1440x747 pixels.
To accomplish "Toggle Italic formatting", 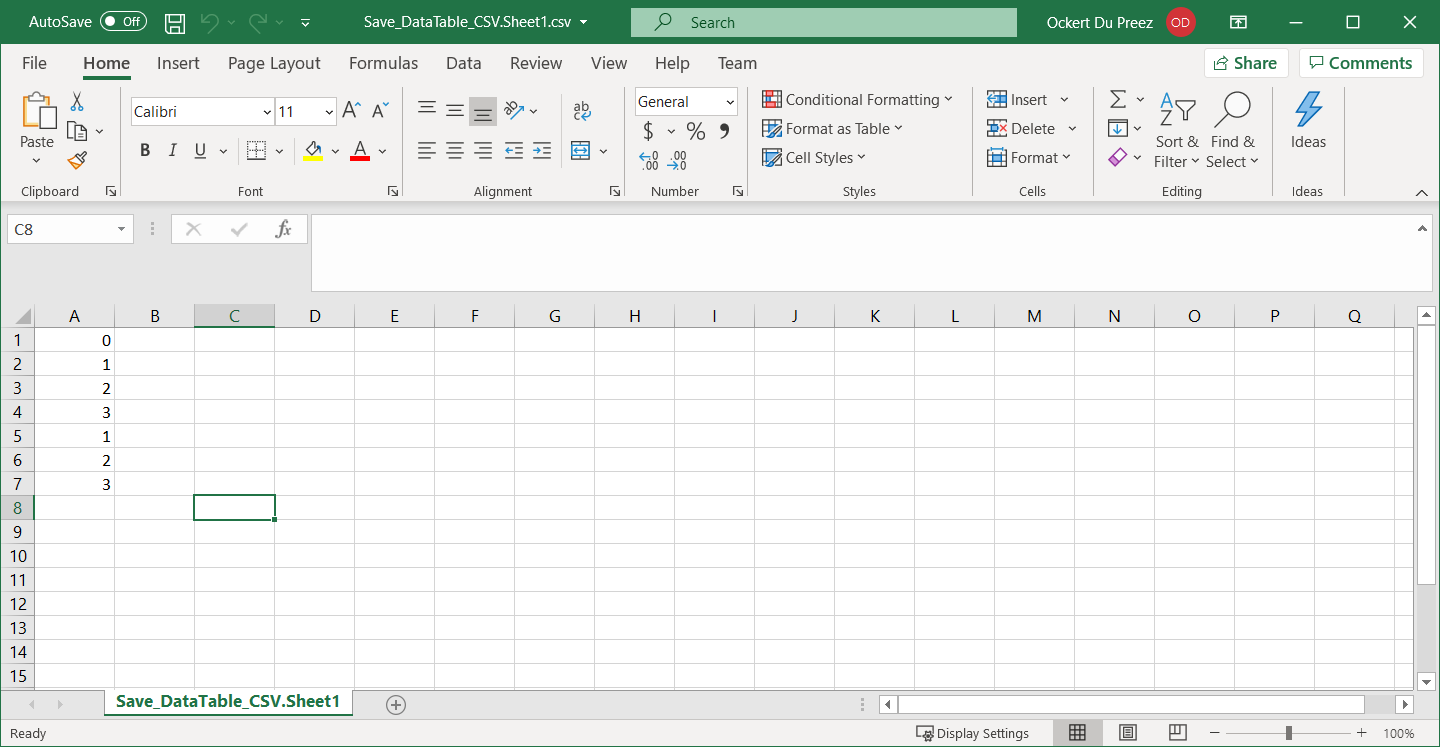I will tap(172, 151).
